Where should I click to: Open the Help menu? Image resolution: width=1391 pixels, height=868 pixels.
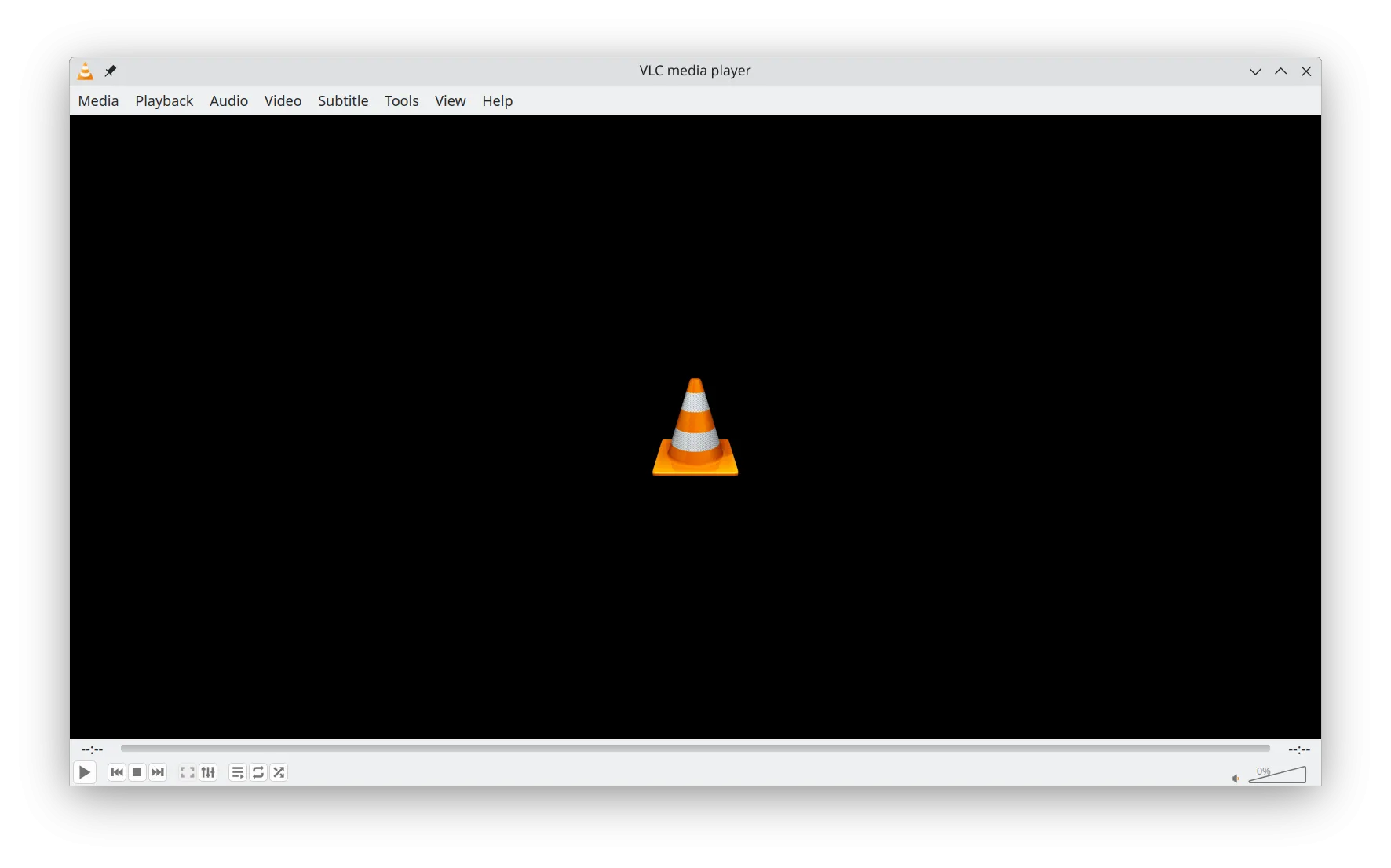(498, 100)
